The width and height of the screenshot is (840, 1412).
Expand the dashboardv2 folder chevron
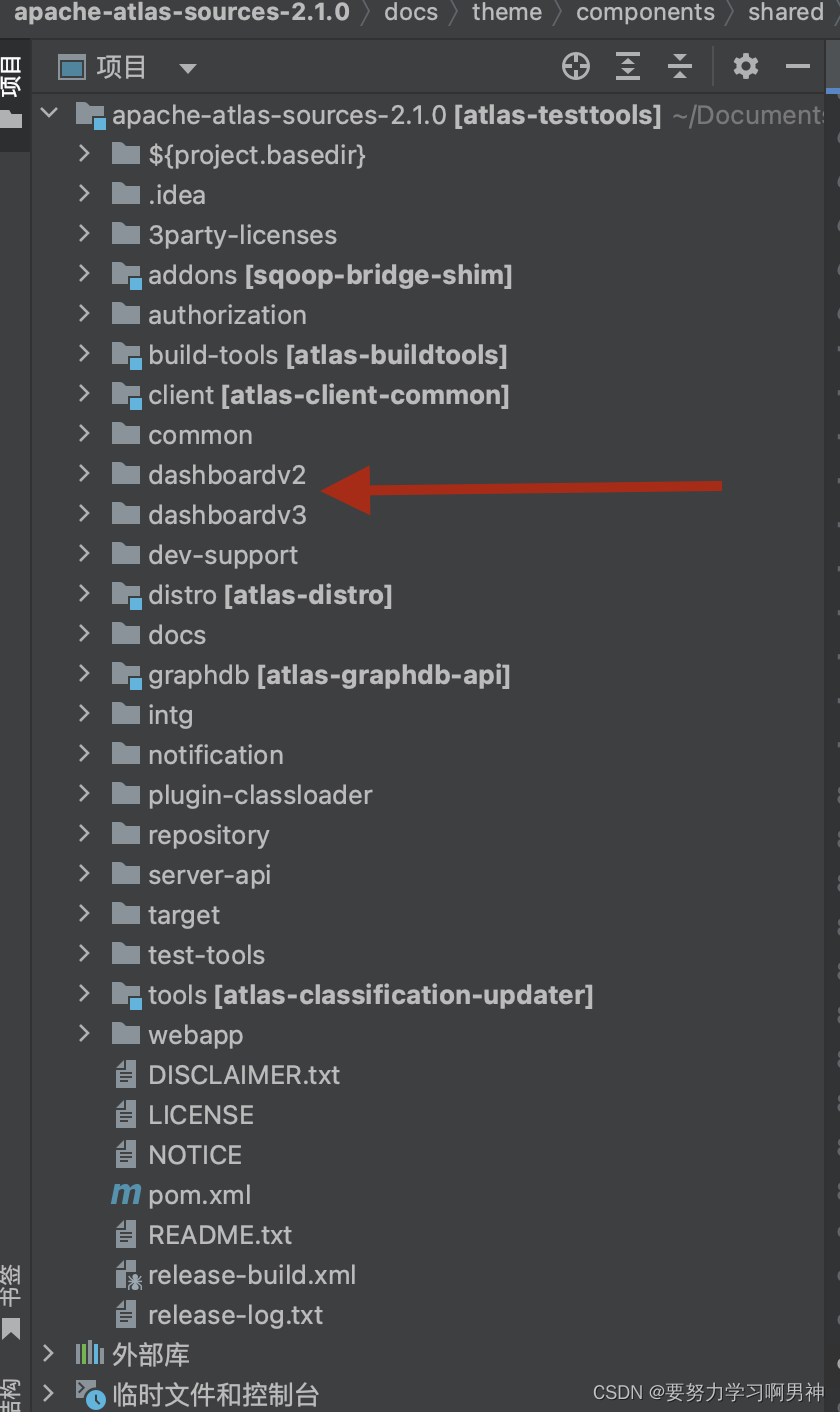pyautogui.click(x=84, y=474)
